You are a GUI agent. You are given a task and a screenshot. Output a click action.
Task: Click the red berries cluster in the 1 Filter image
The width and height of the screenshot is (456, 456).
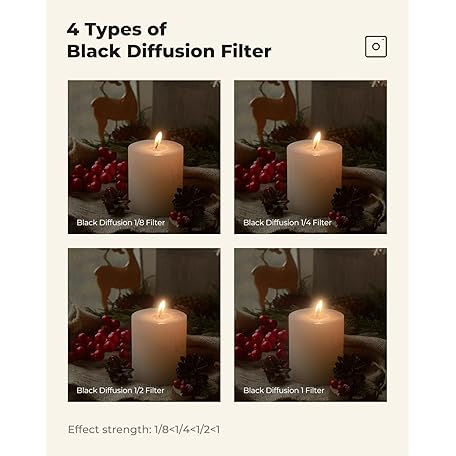(262, 339)
